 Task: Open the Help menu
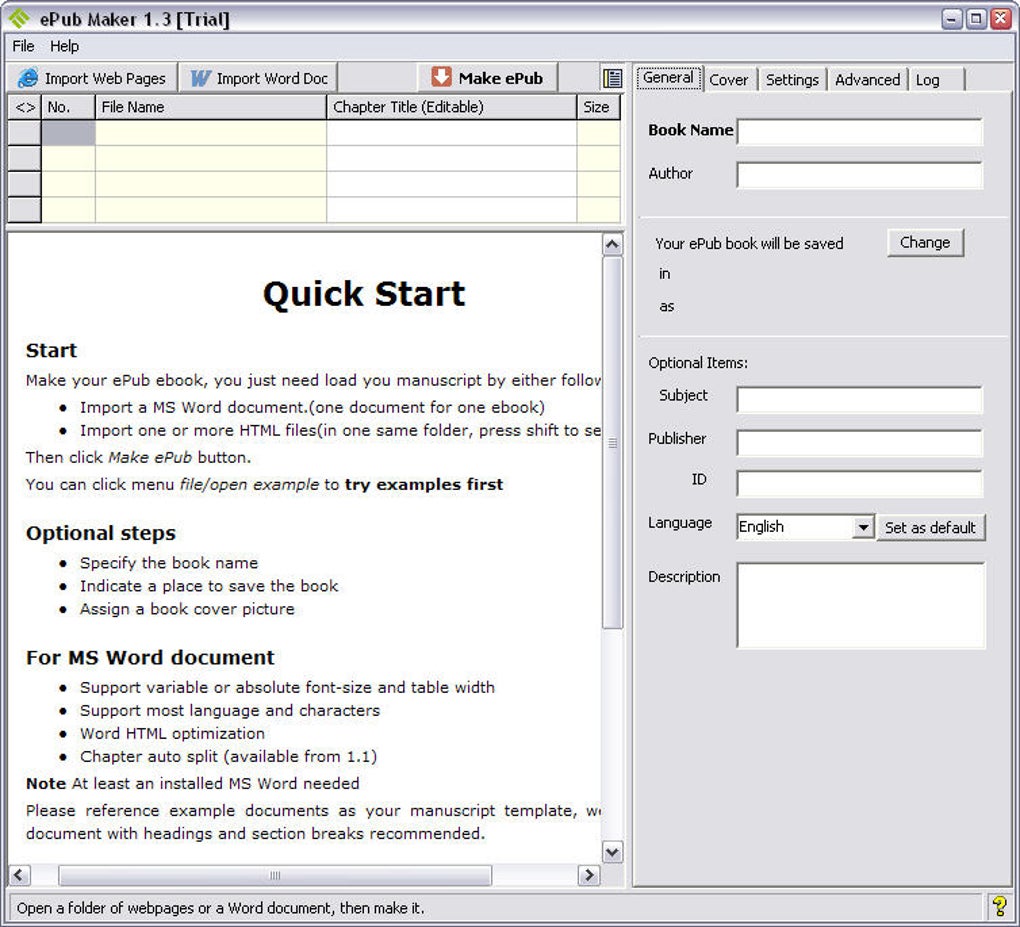click(64, 46)
